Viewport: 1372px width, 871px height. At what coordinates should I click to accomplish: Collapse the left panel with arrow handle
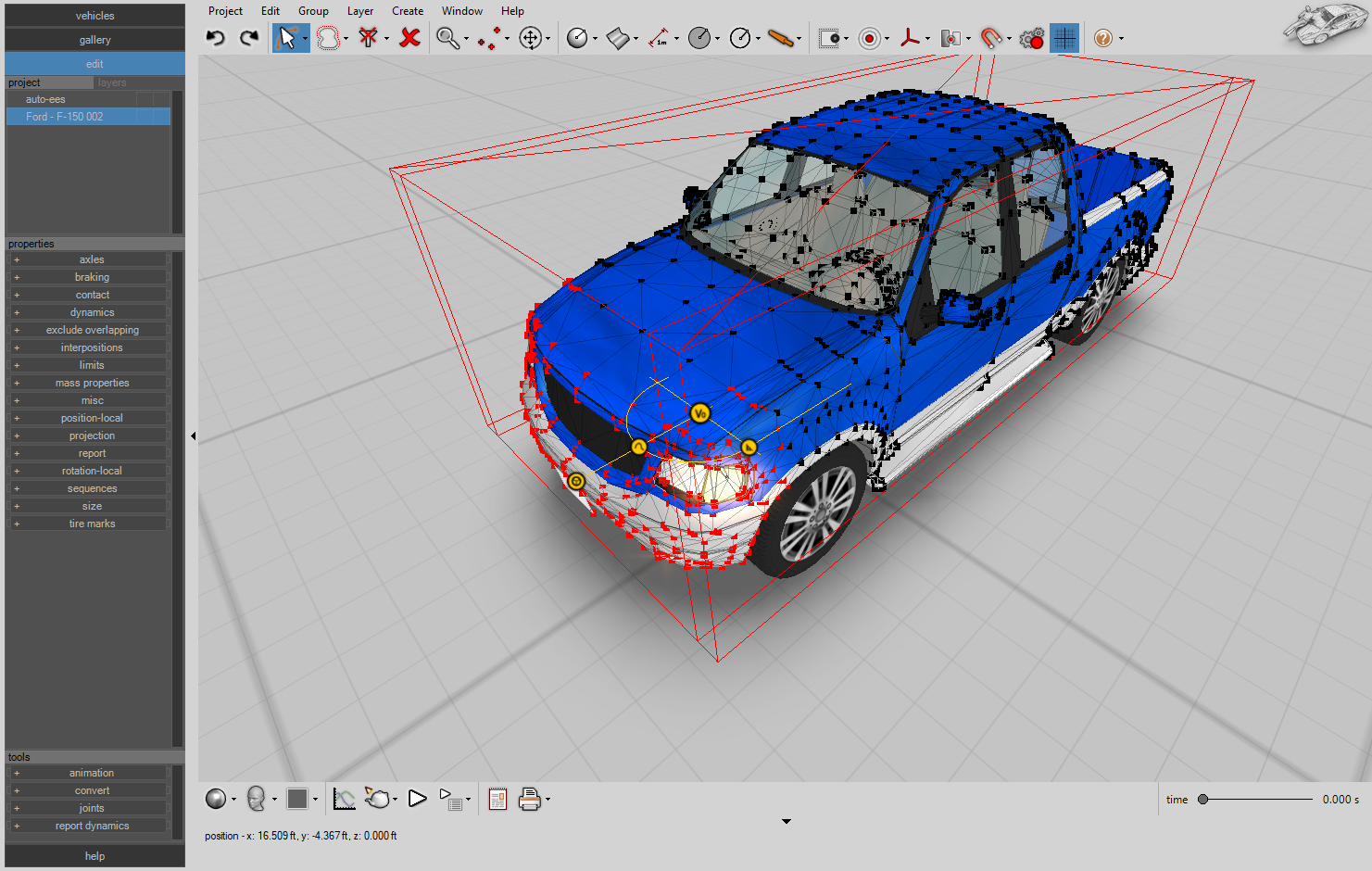tap(193, 435)
